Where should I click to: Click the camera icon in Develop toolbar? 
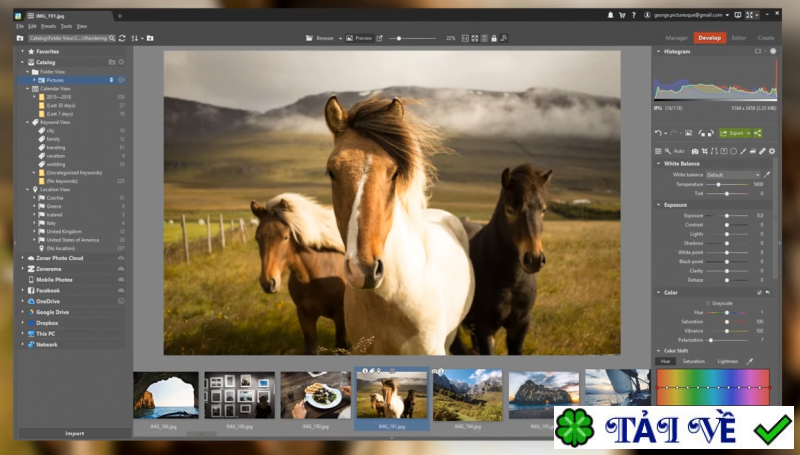[695, 151]
